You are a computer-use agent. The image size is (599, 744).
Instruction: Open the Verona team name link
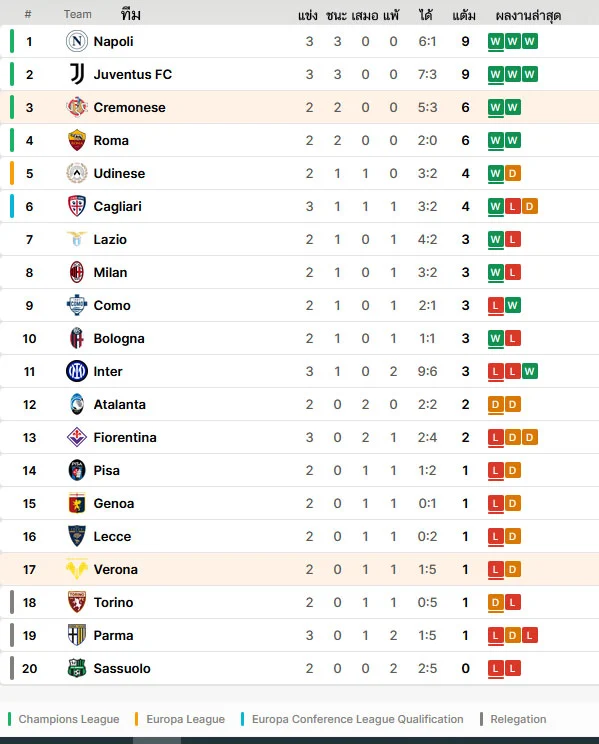pyautogui.click(x=115, y=569)
